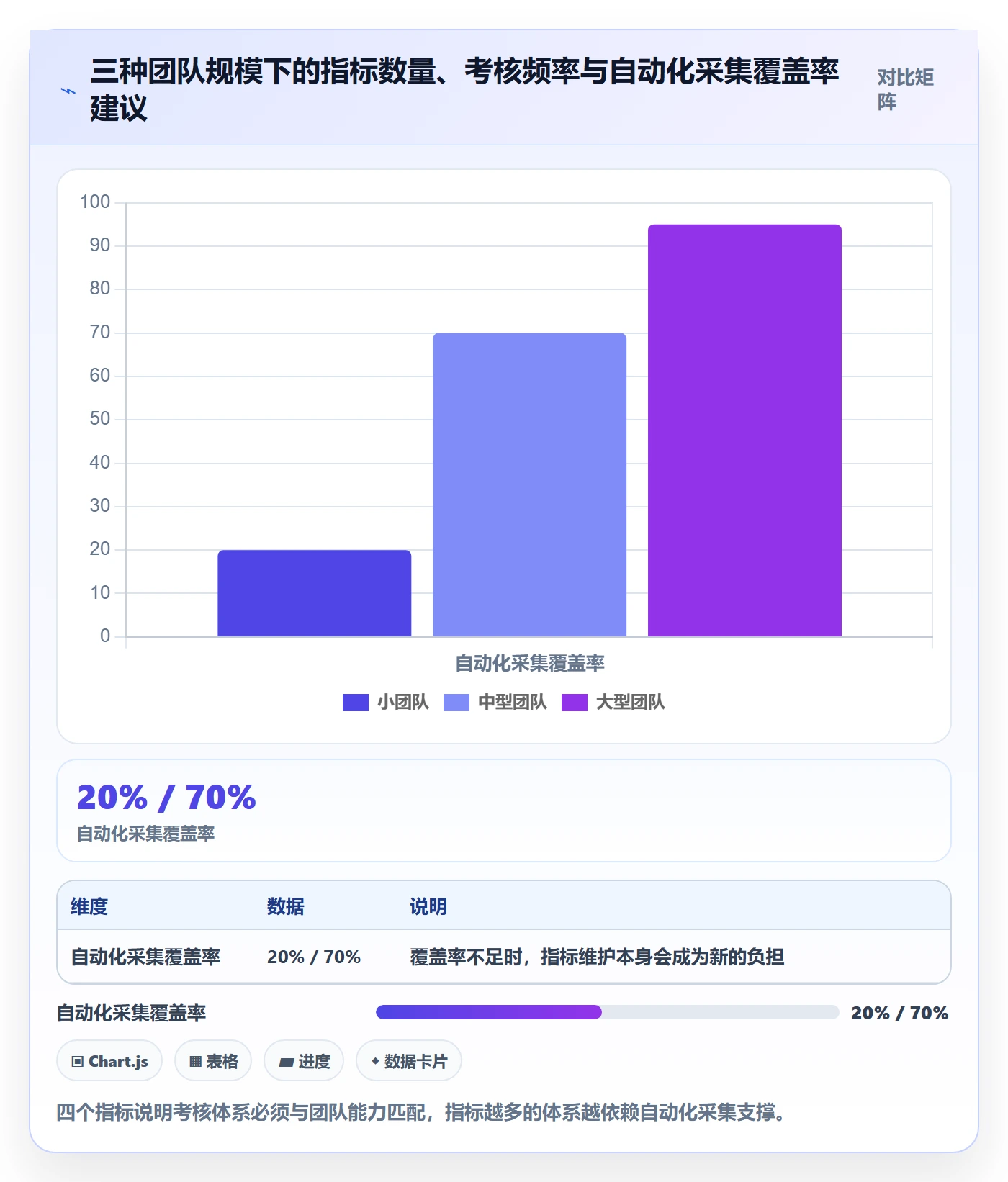Click the chart x-axis label 自动化采集覆盖率
Viewport: 1008px width, 1182px height.
[530, 663]
